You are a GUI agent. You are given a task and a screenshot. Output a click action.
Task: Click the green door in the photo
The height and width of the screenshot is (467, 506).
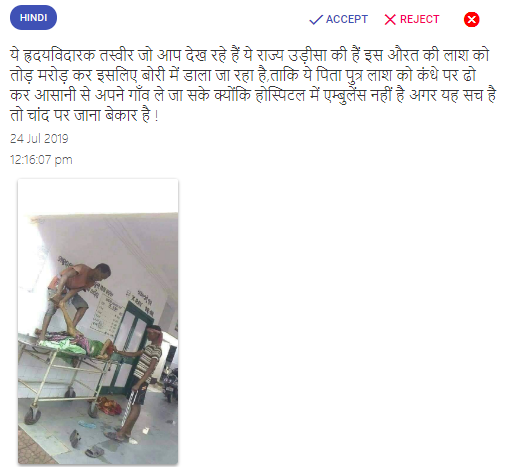tap(128, 347)
